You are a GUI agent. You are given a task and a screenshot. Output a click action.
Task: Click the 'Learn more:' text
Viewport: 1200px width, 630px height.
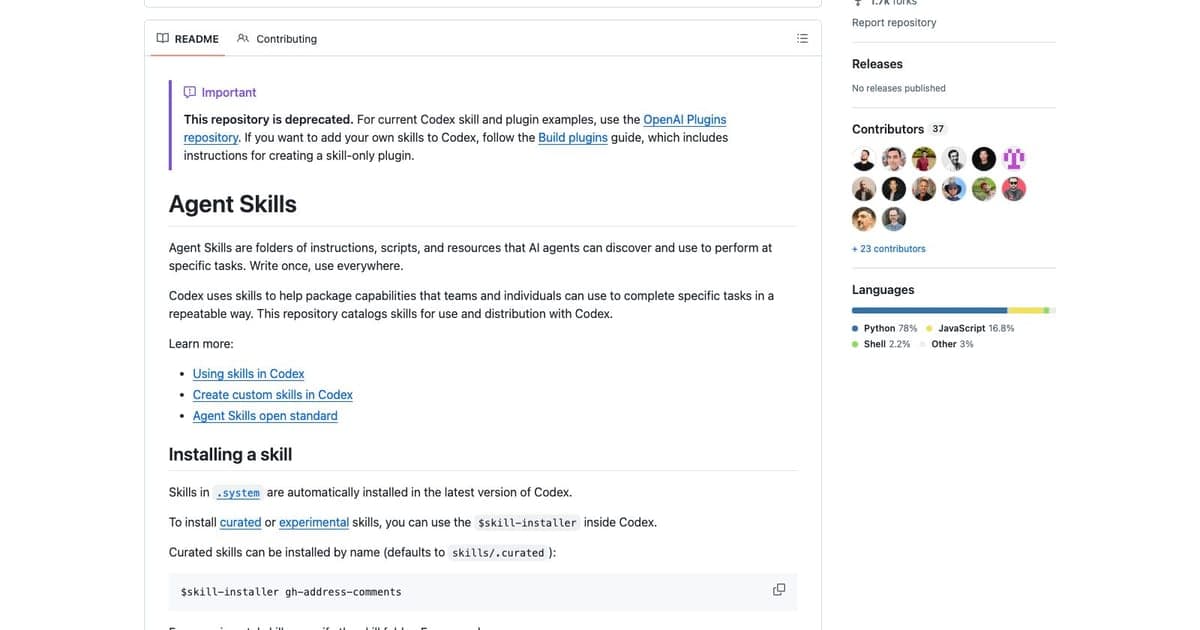coord(201,344)
